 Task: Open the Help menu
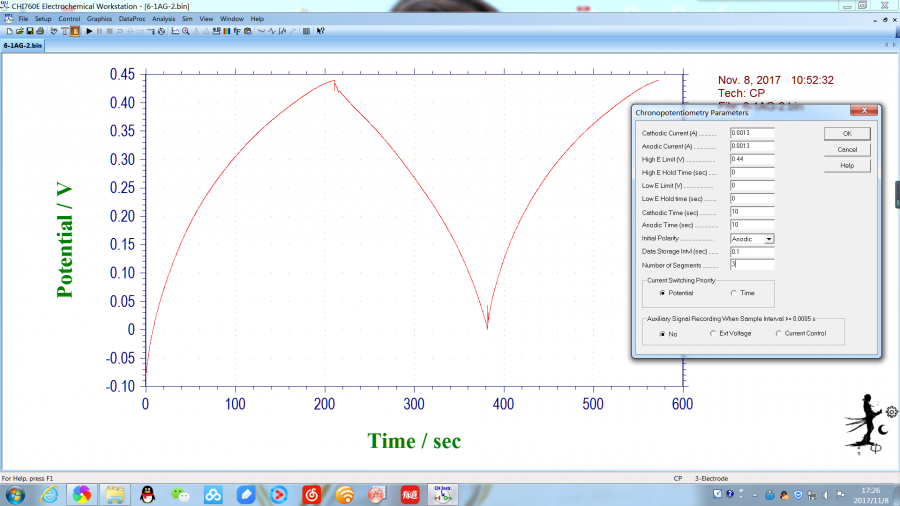point(257,19)
